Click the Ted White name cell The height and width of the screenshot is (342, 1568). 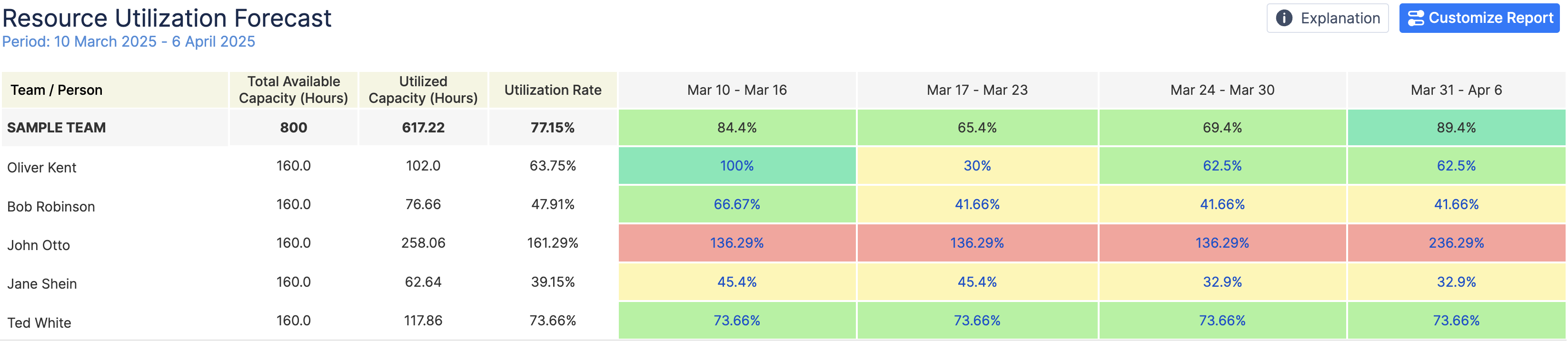click(39, 322)
